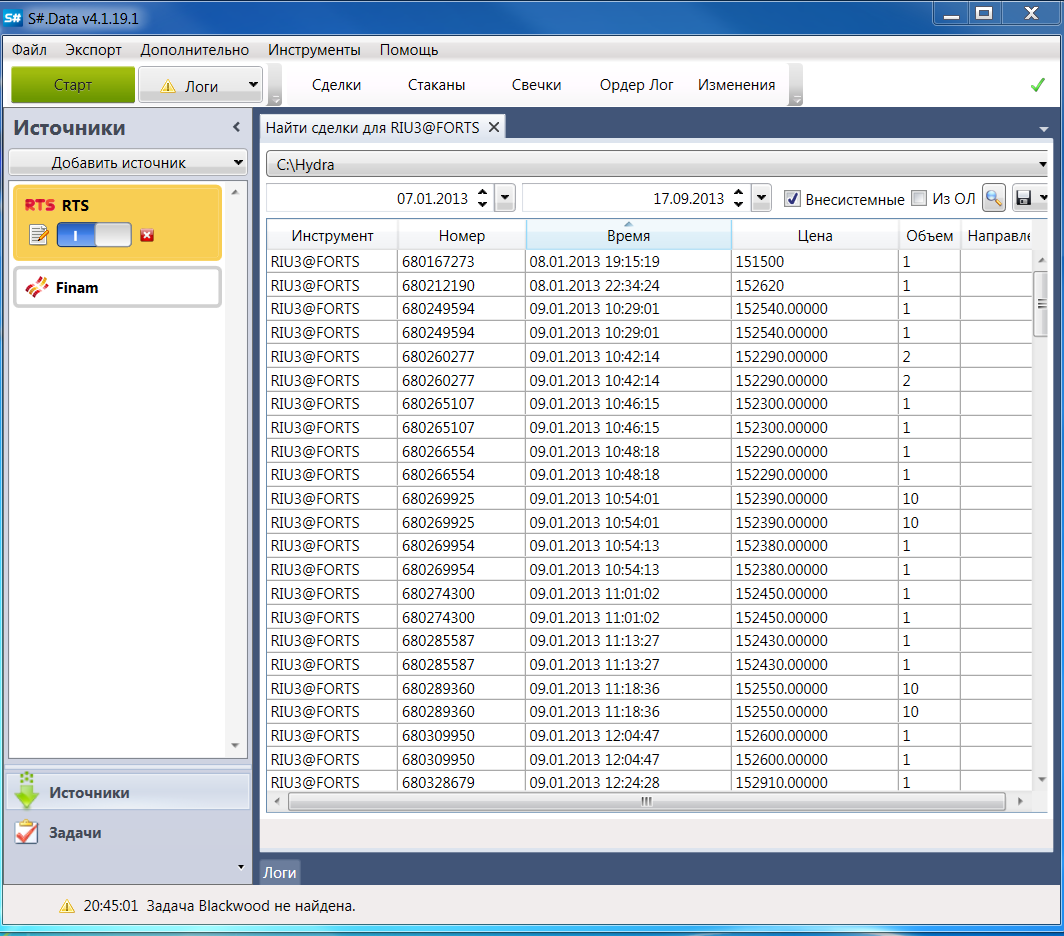Remove RTS source with red X icon
The width and height of the screenshot is (1064, 936).
147,235
